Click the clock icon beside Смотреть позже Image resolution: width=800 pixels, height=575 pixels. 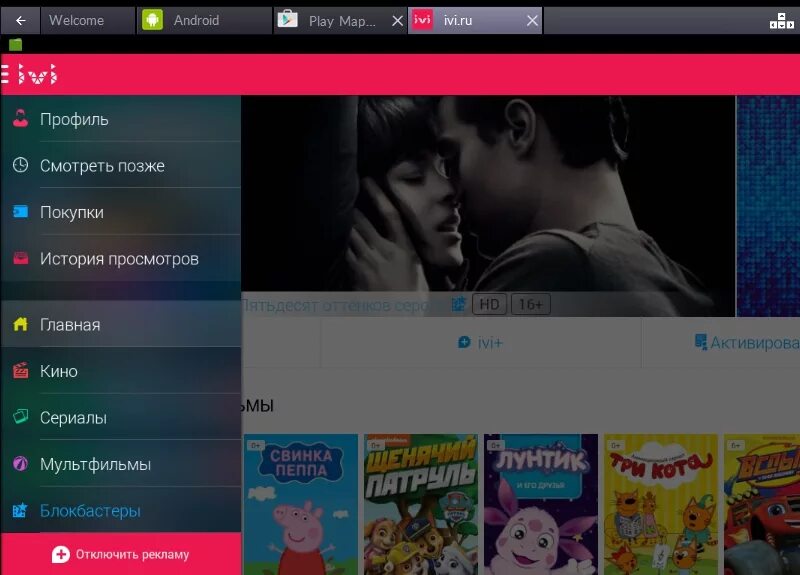(x=20, y=165)
